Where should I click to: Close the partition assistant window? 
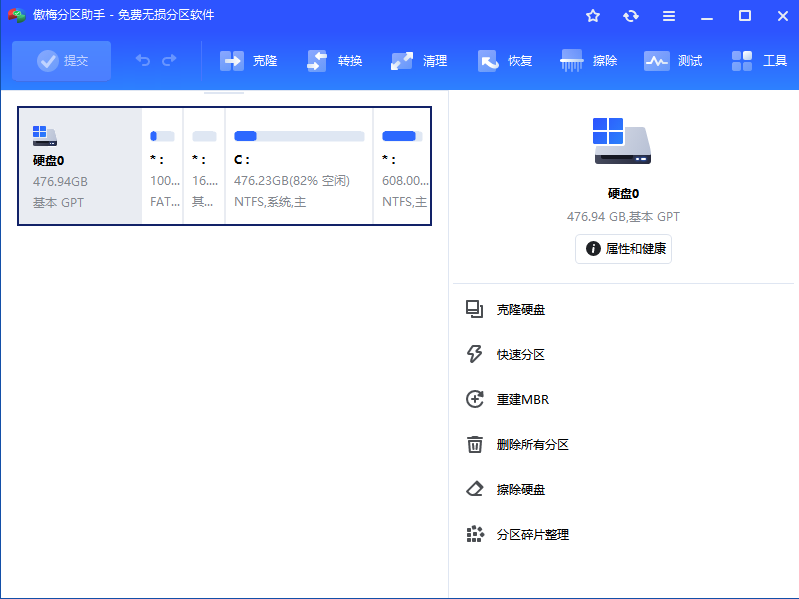coord(783,16)
